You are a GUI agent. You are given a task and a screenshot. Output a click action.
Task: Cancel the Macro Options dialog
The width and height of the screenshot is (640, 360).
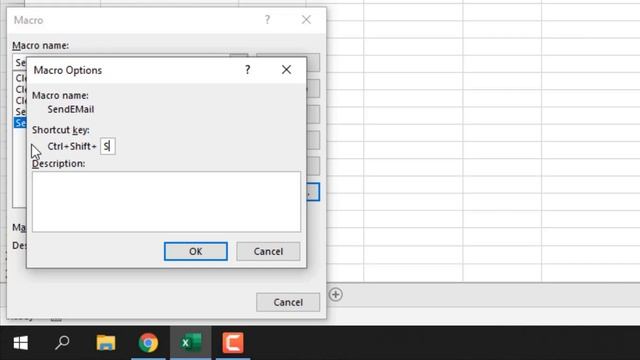coord(268,251)
